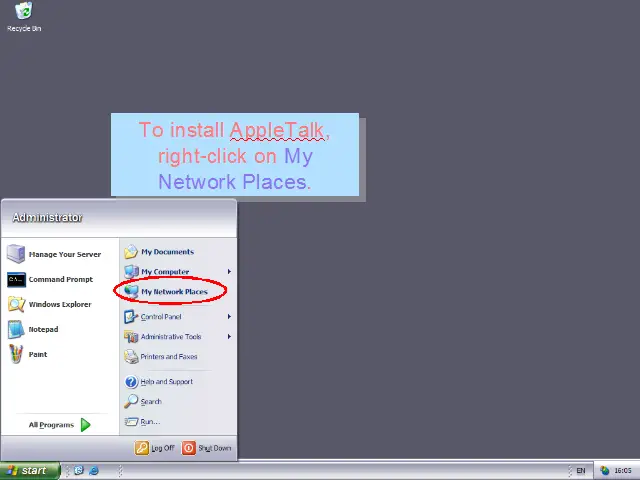
Task: Click the Manage Your Server label
Action: 64,254
